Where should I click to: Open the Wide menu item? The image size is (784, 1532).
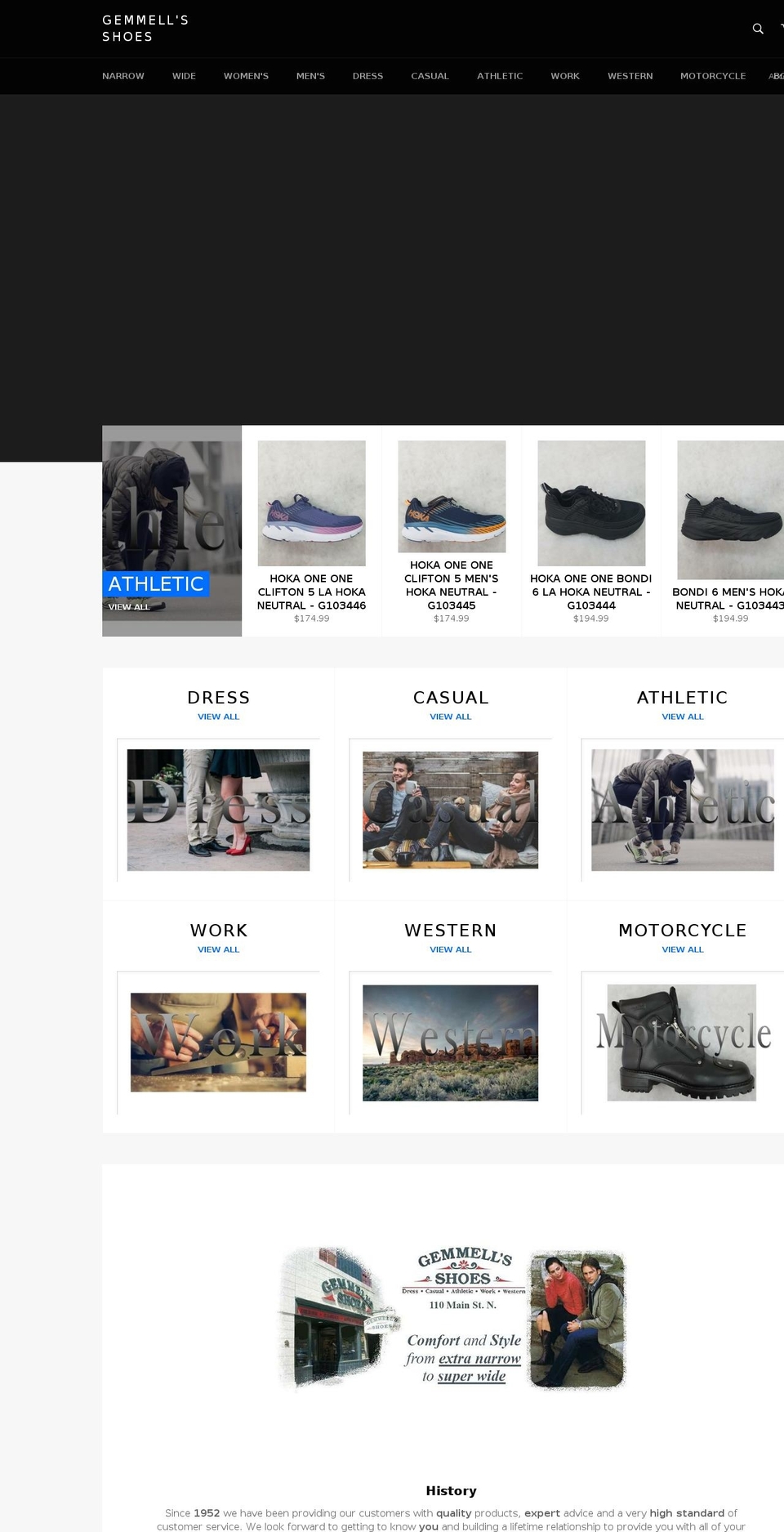[184, 76]
